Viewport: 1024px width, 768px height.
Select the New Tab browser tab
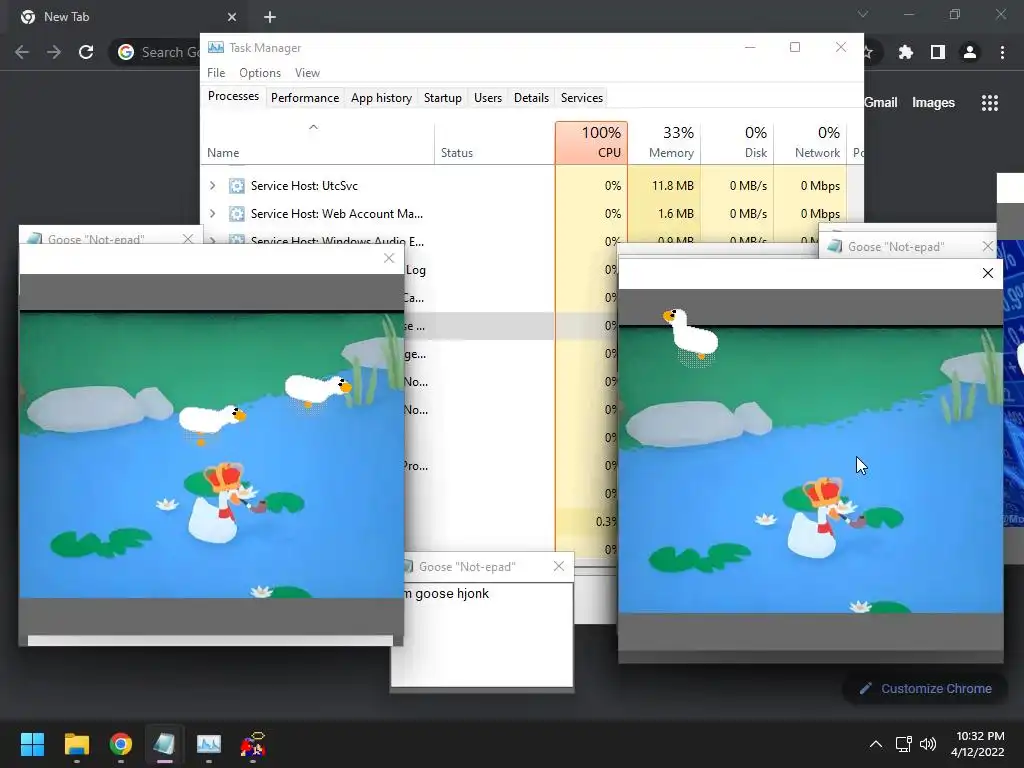[x=127, y=17]
